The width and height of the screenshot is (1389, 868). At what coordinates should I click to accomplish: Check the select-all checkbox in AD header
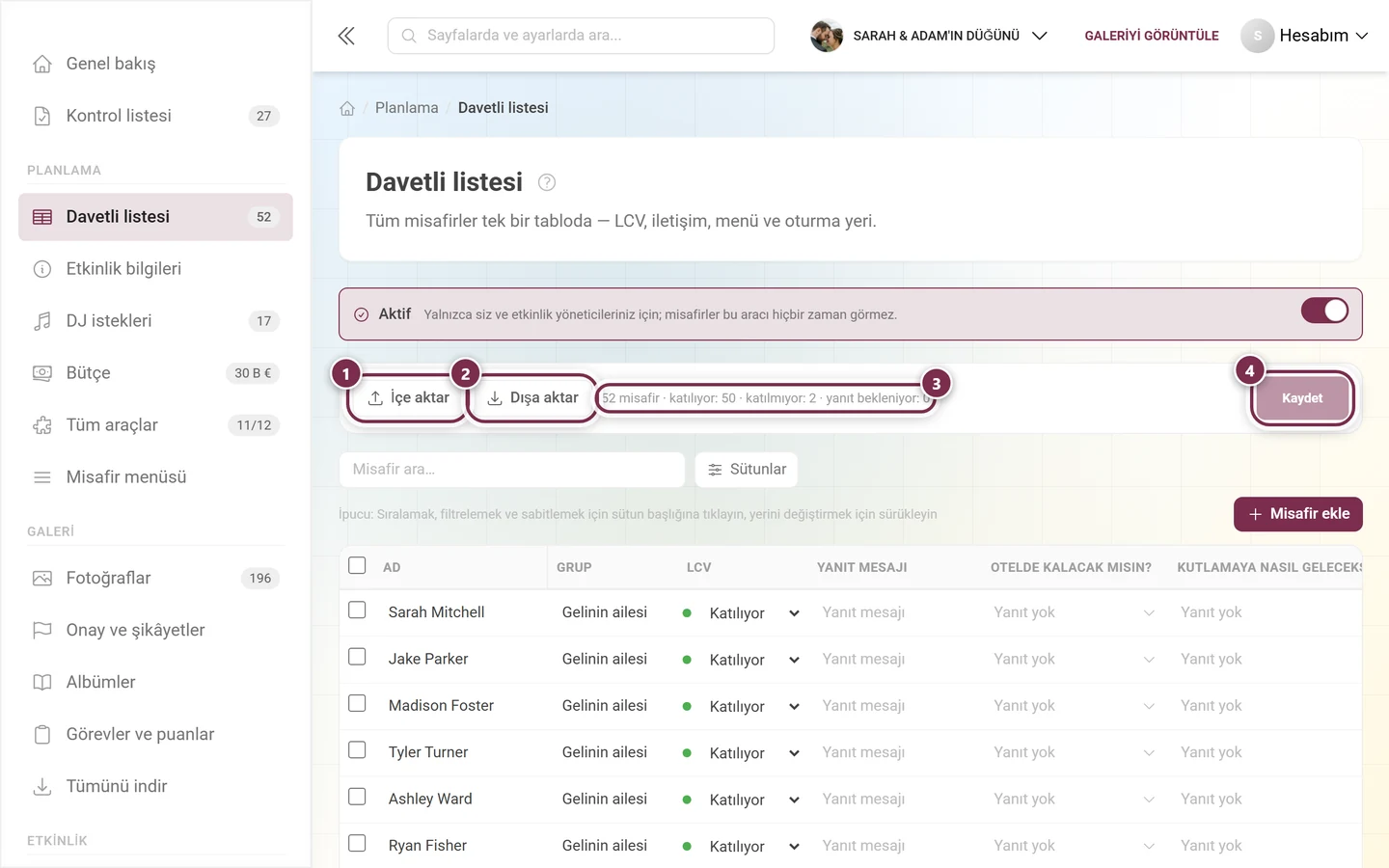(357, 565)
